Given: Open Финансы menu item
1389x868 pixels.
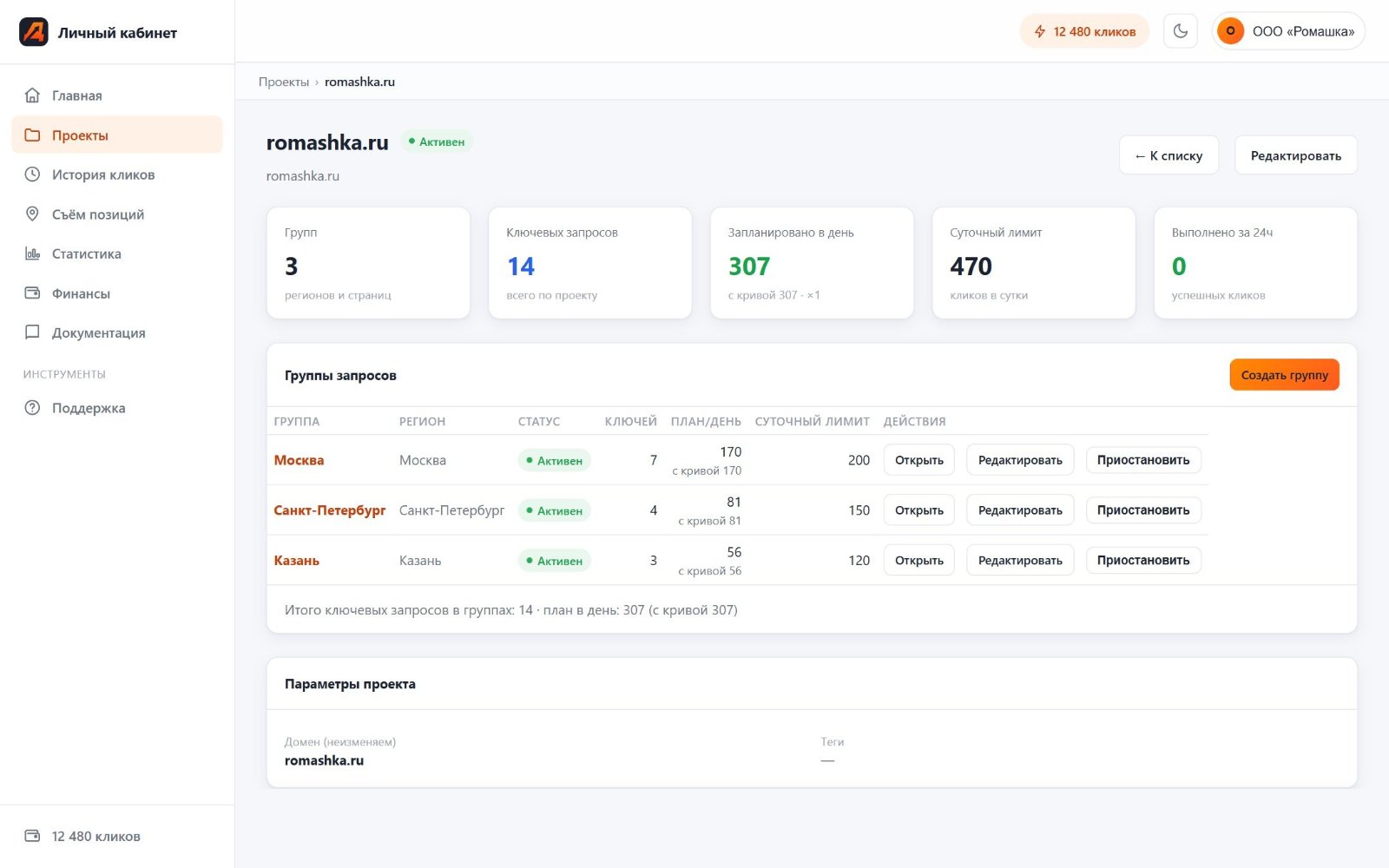Looking at the screenshot, I should tap(117, 293).
